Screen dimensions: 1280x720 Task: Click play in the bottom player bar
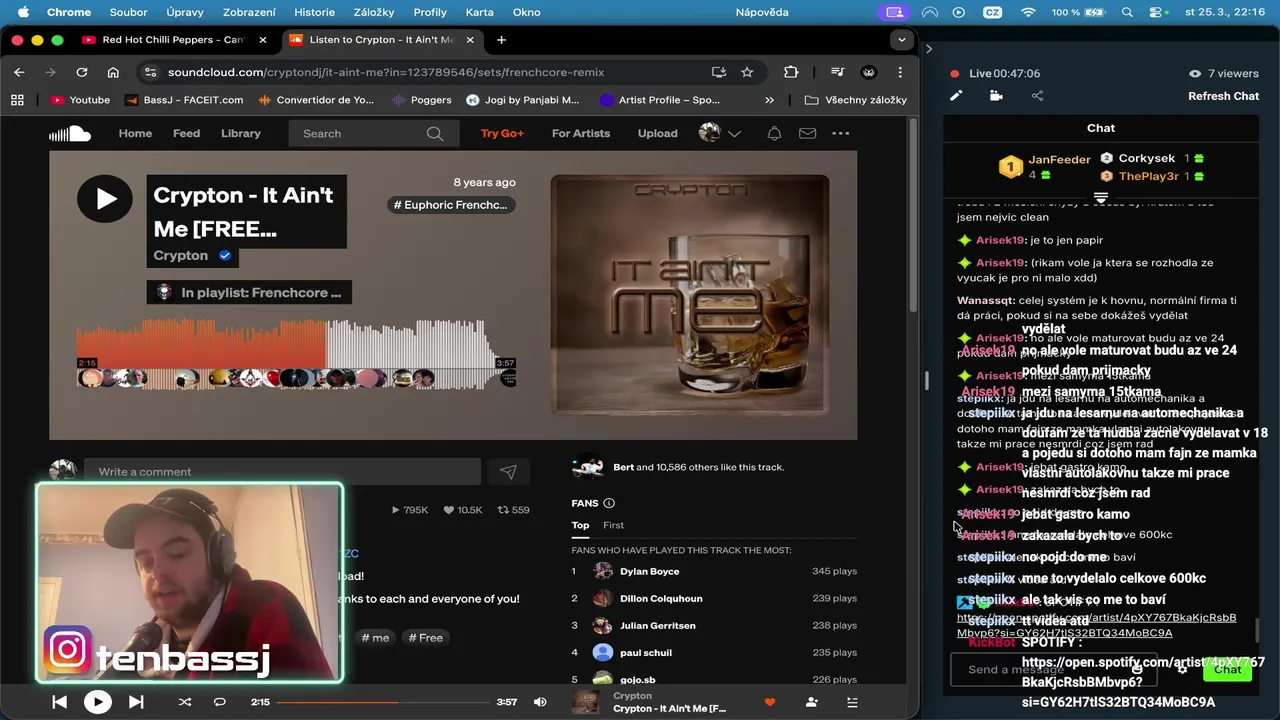click(x=97, y=702)
